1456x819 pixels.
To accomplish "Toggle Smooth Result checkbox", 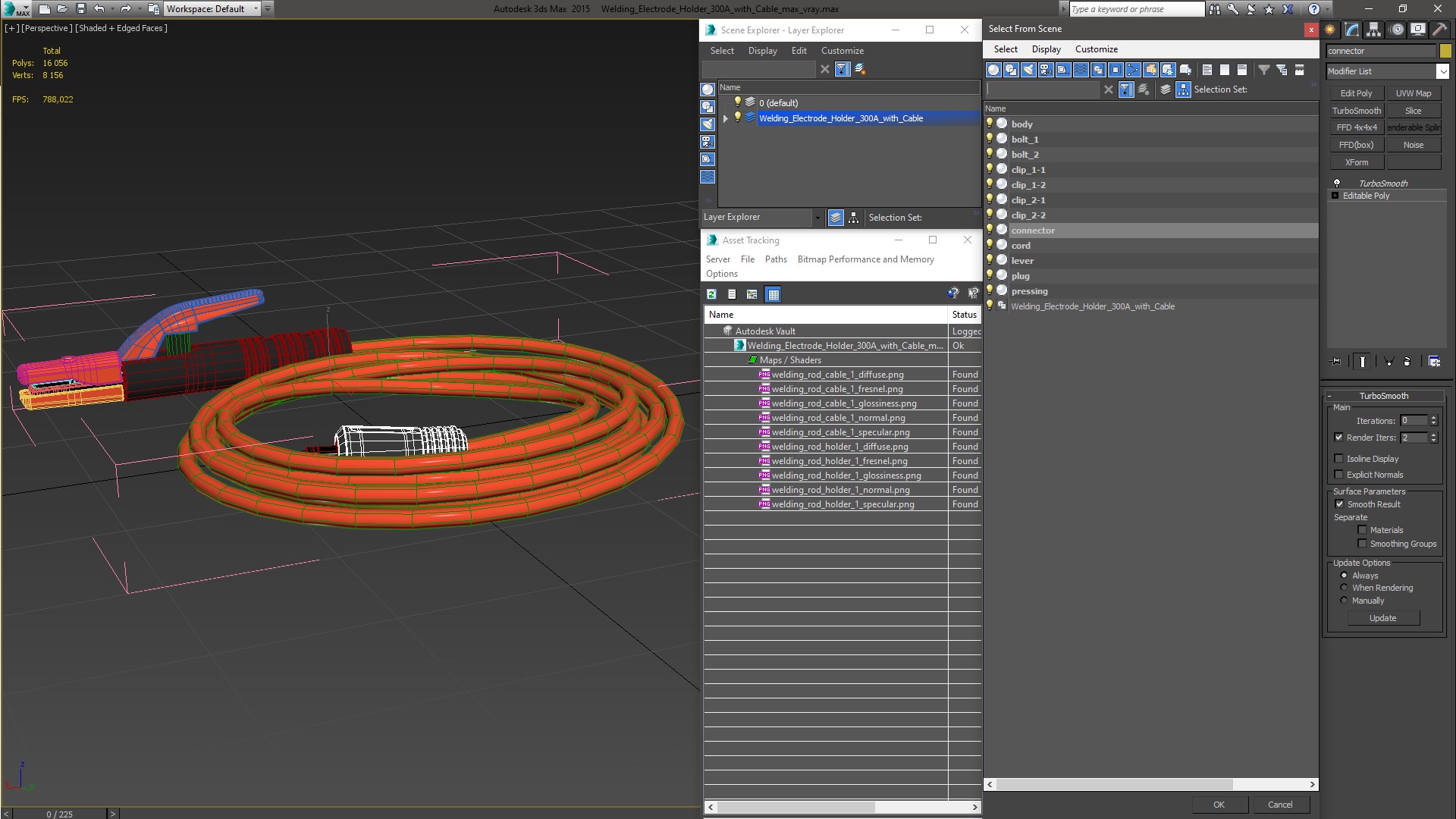I will click(x=1339, y=504).
